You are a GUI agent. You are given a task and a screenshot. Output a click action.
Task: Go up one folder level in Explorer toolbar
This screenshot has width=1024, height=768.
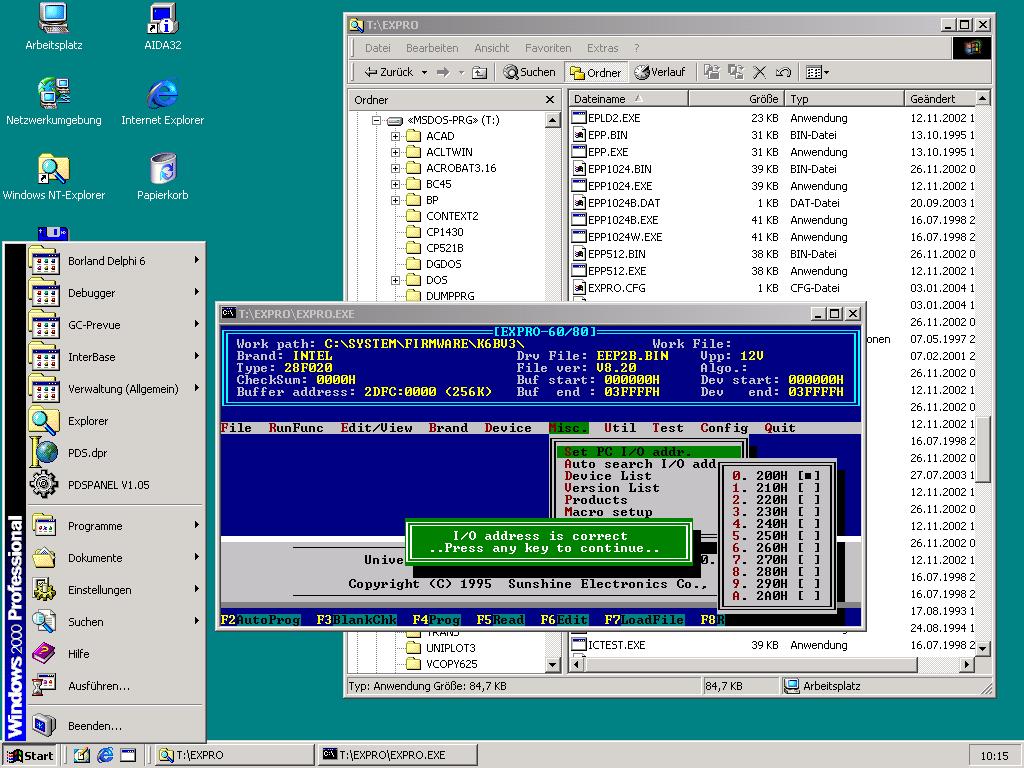[x=480, y=72]
